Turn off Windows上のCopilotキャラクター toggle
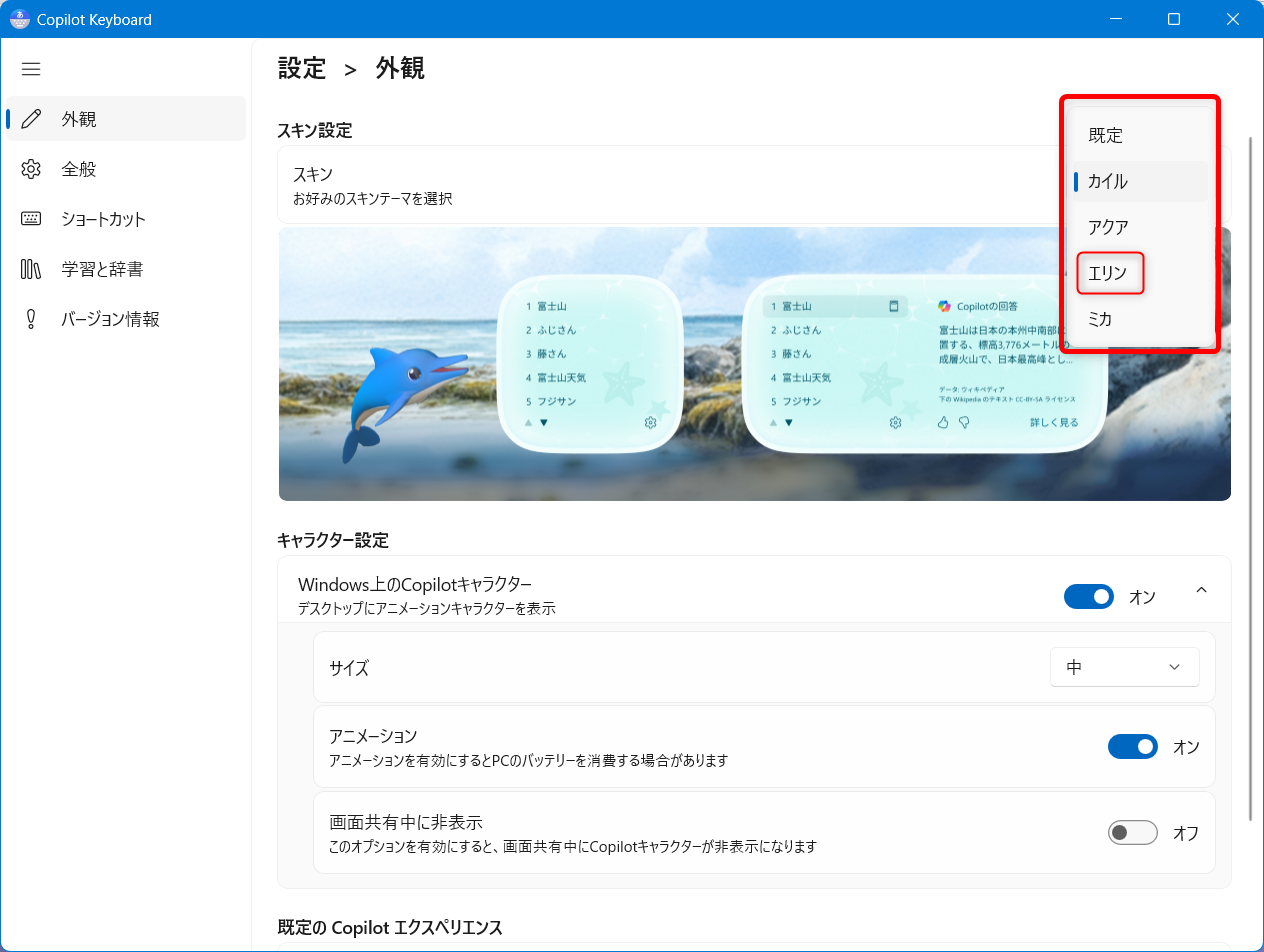The width and height of the screenshot is (1264, 952). point(1088,597)
